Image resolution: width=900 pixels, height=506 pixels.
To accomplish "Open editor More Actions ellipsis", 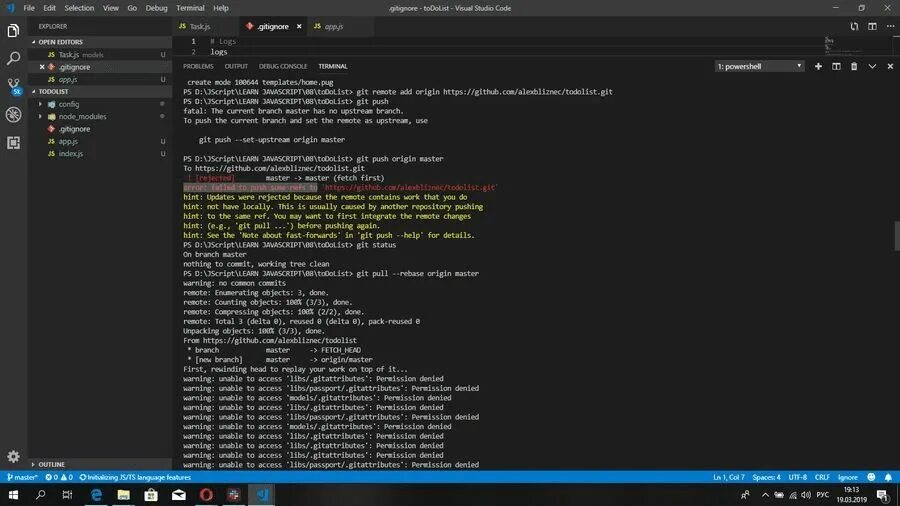I will point(890,26).
